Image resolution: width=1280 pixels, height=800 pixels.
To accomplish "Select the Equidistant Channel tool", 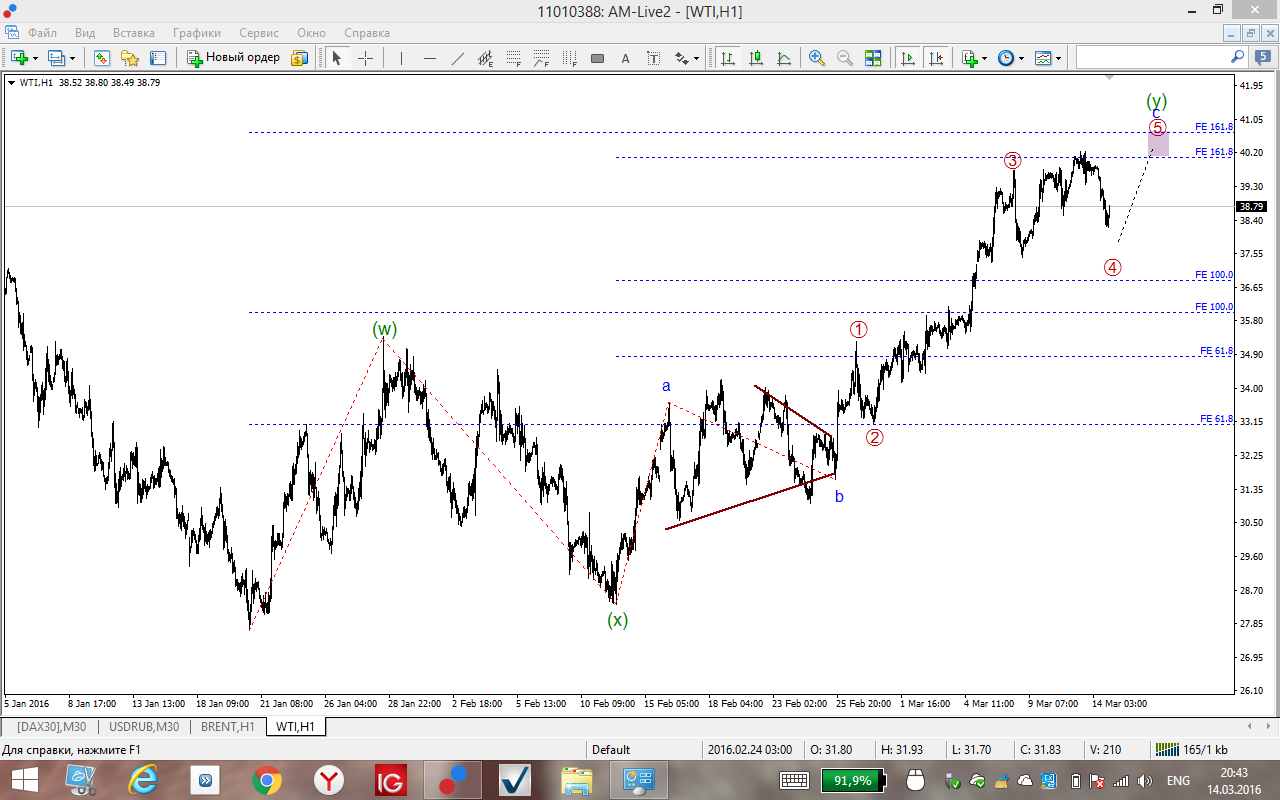I will point(486,58).
